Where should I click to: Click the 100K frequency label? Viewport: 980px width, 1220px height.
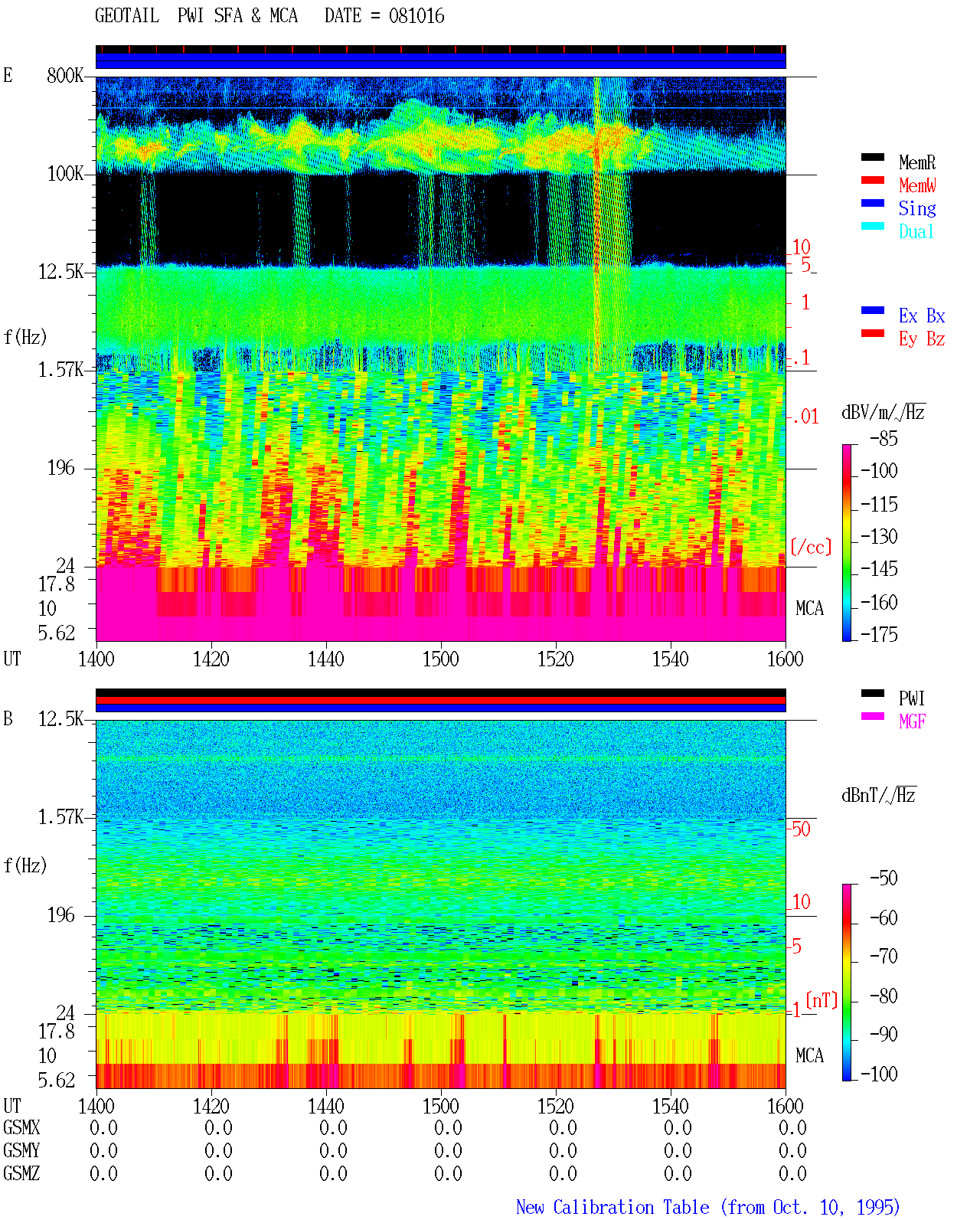pos(65,173)
